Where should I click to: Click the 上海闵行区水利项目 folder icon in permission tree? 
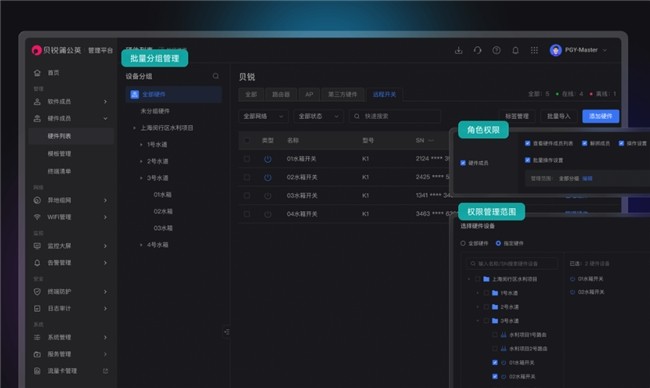coord(486,279)
